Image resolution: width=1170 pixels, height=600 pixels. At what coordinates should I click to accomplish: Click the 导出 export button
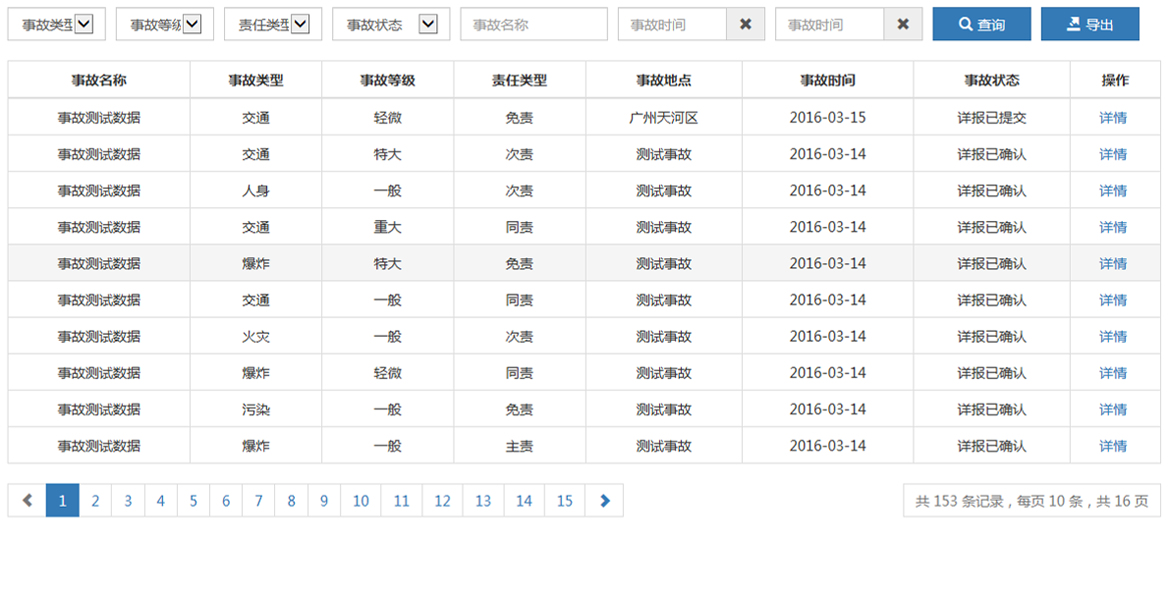(1090, 24)
